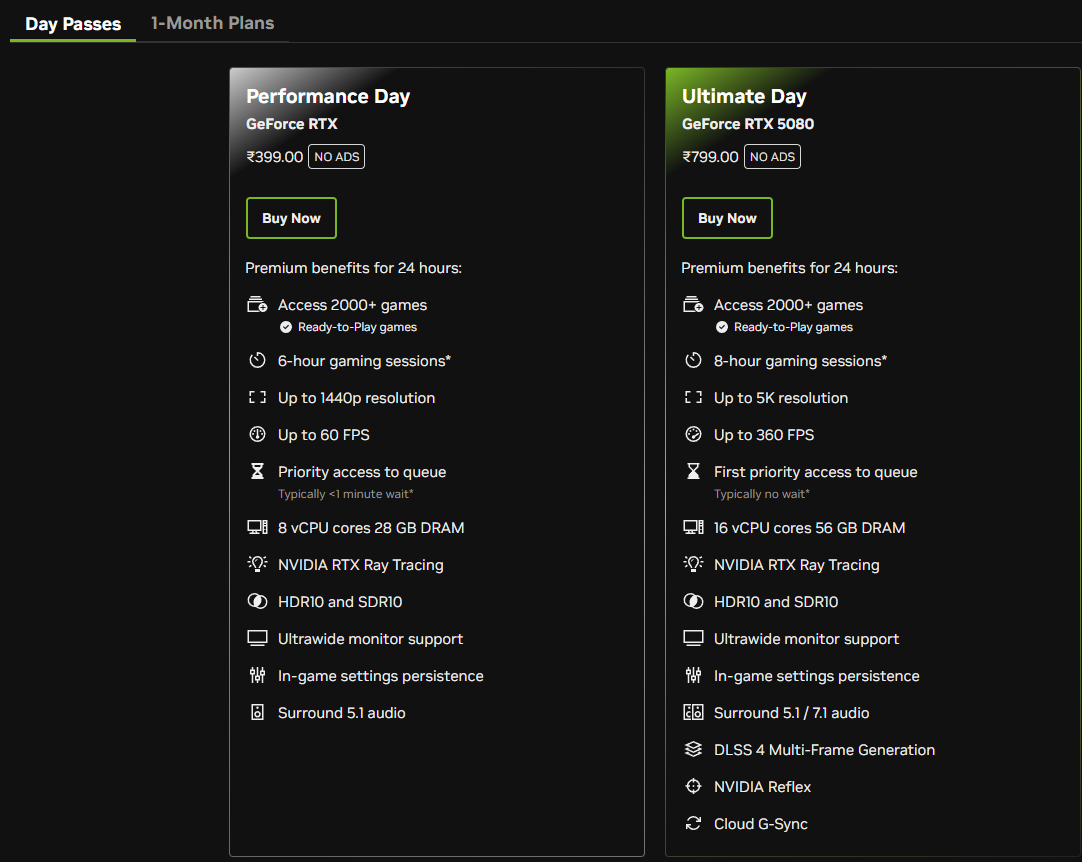Click 'Up to 60 FPS' text
The image size is (1082, 862).
(x=324, y=435)
